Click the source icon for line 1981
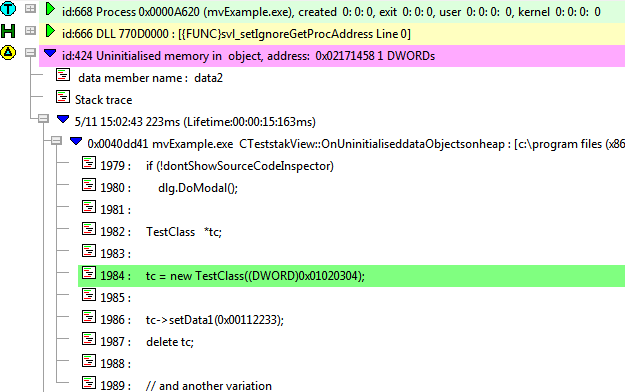Viewport: 625px width, 392px height. pyautogui.click(x=89, y=207)
